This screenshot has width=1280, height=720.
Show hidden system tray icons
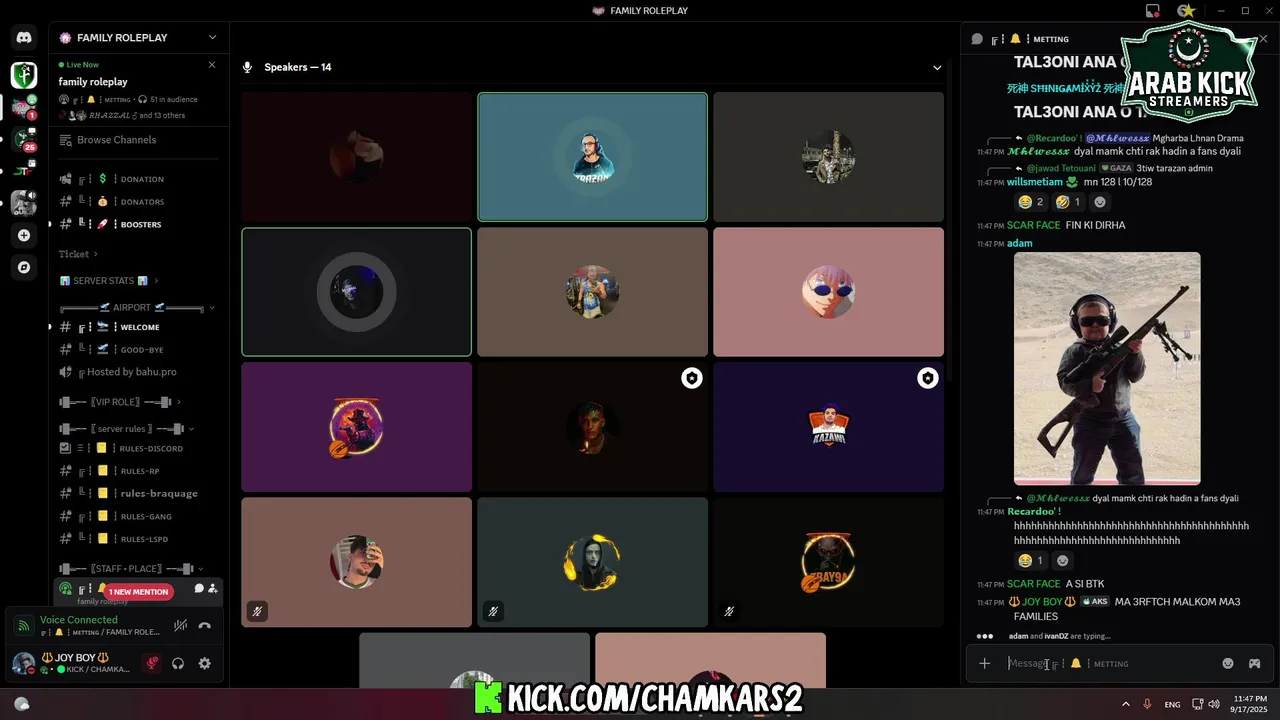1126,704
